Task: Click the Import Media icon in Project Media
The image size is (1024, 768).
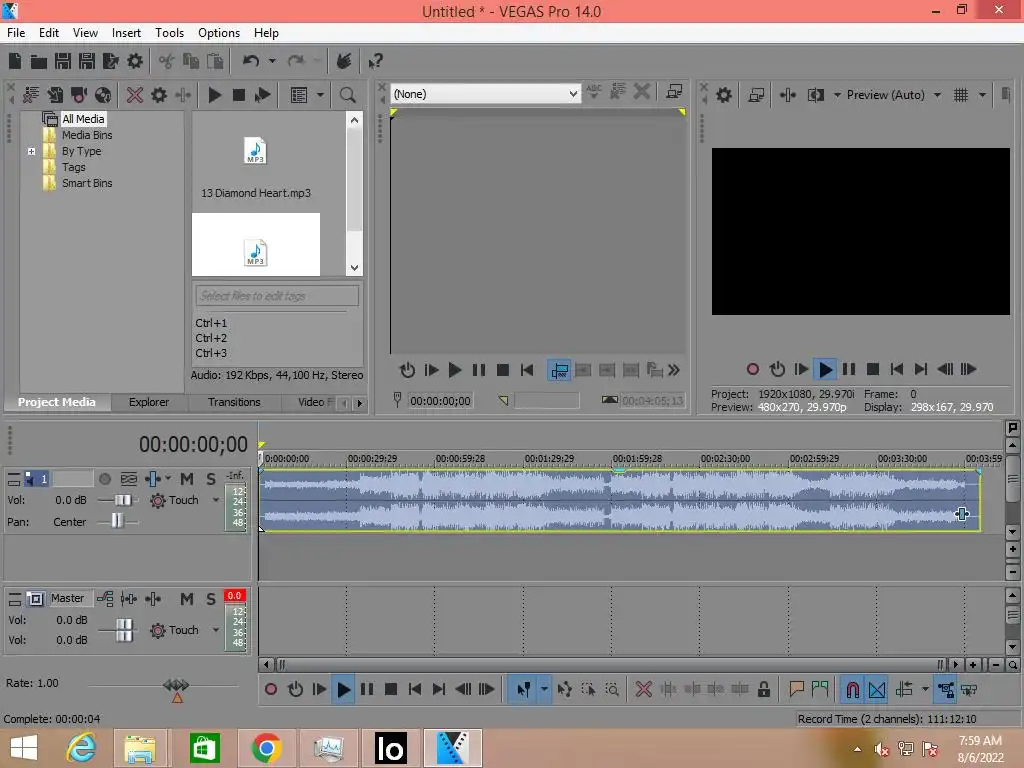Action: [55, 95]
